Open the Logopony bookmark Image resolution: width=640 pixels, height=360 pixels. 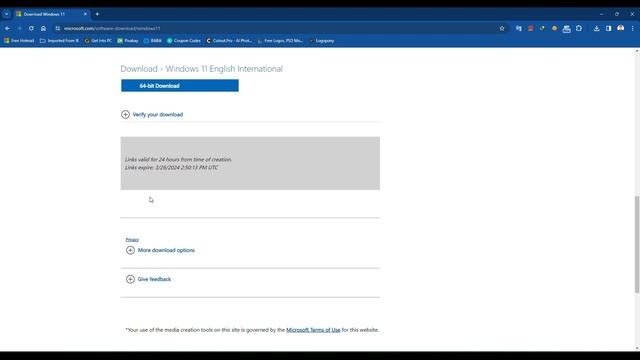pos(322,41)
